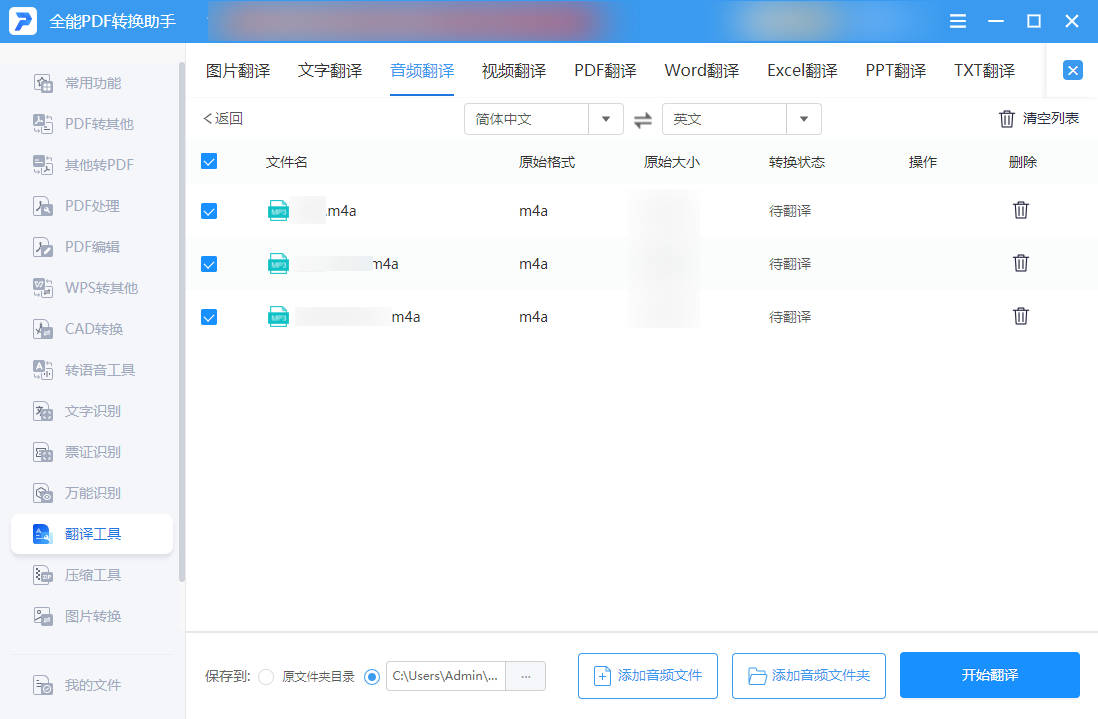This screenshot has height=719, width=1098.
Task: Click 添加音频文件夹 button
Action: (809, 676)
